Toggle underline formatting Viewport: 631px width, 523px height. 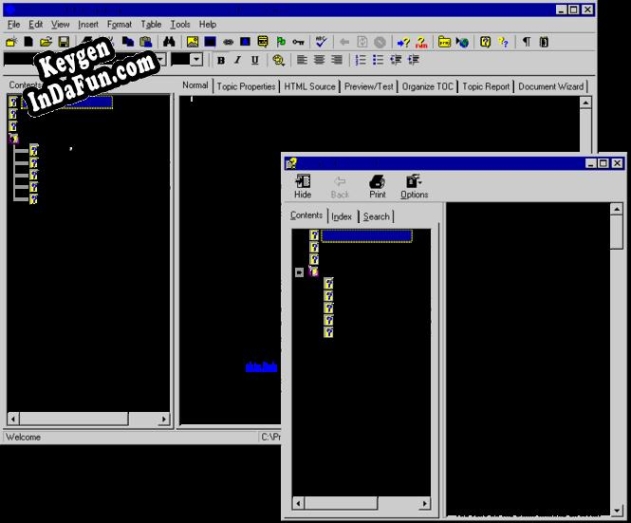click(x=255, y=60)
